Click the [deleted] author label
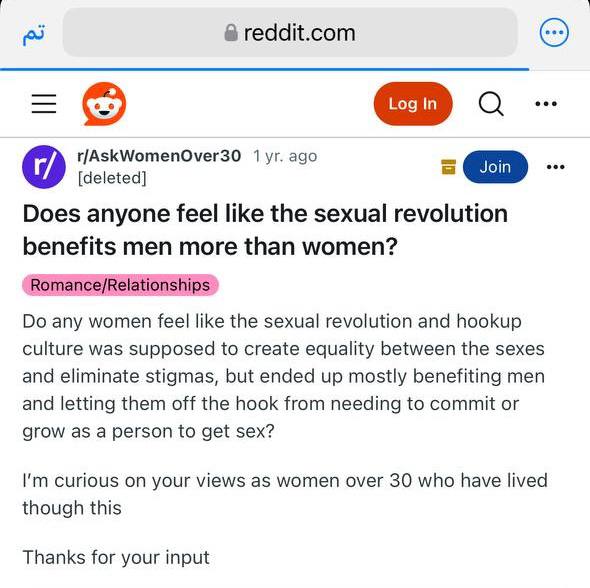The height and width of the screenshot is (588, 590). [x=112, y=178]
